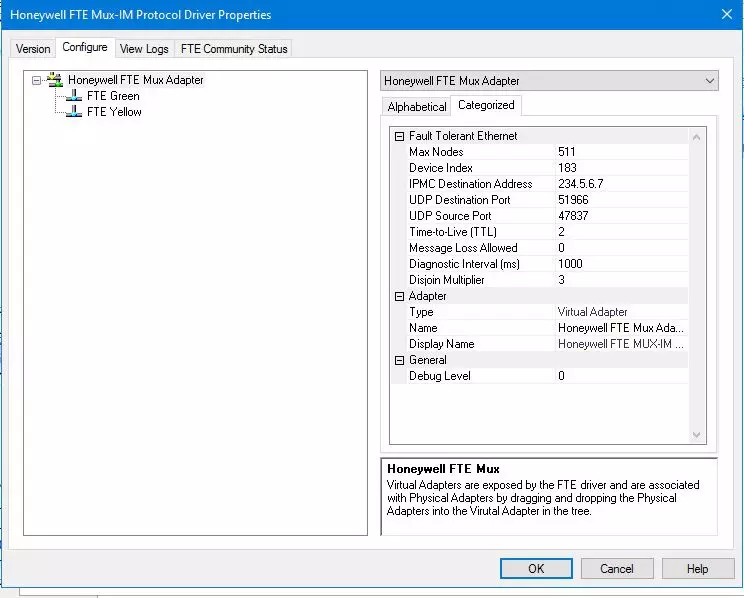Click the Fault Tolerant Ethernet category header
The image size is (744, 598).
(x=463, y=136)
